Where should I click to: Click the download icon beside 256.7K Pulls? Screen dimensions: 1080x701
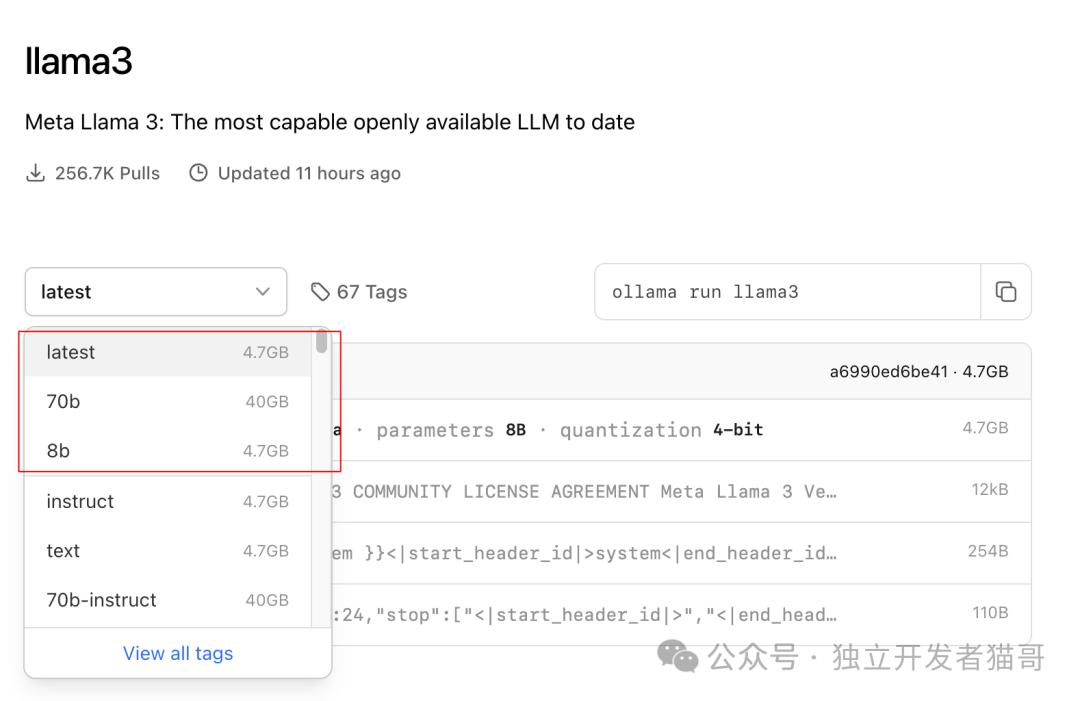pos(36,172)
